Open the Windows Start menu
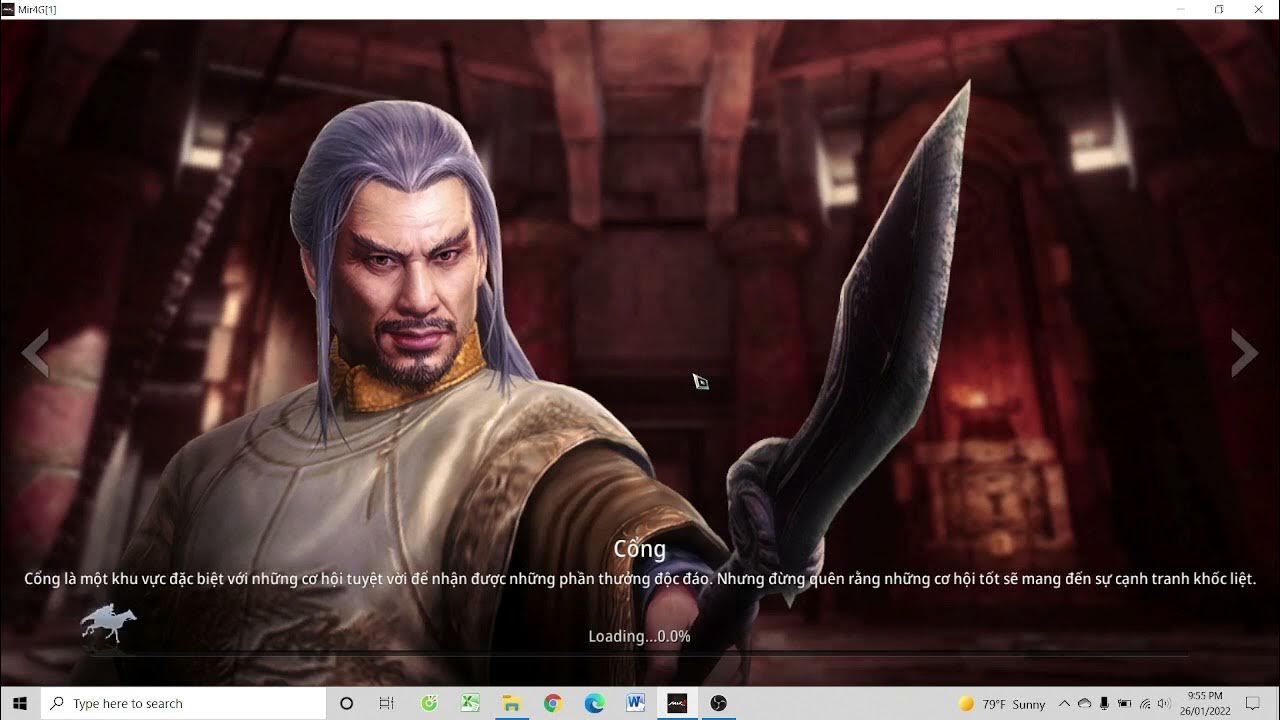 tap(19, 703)
